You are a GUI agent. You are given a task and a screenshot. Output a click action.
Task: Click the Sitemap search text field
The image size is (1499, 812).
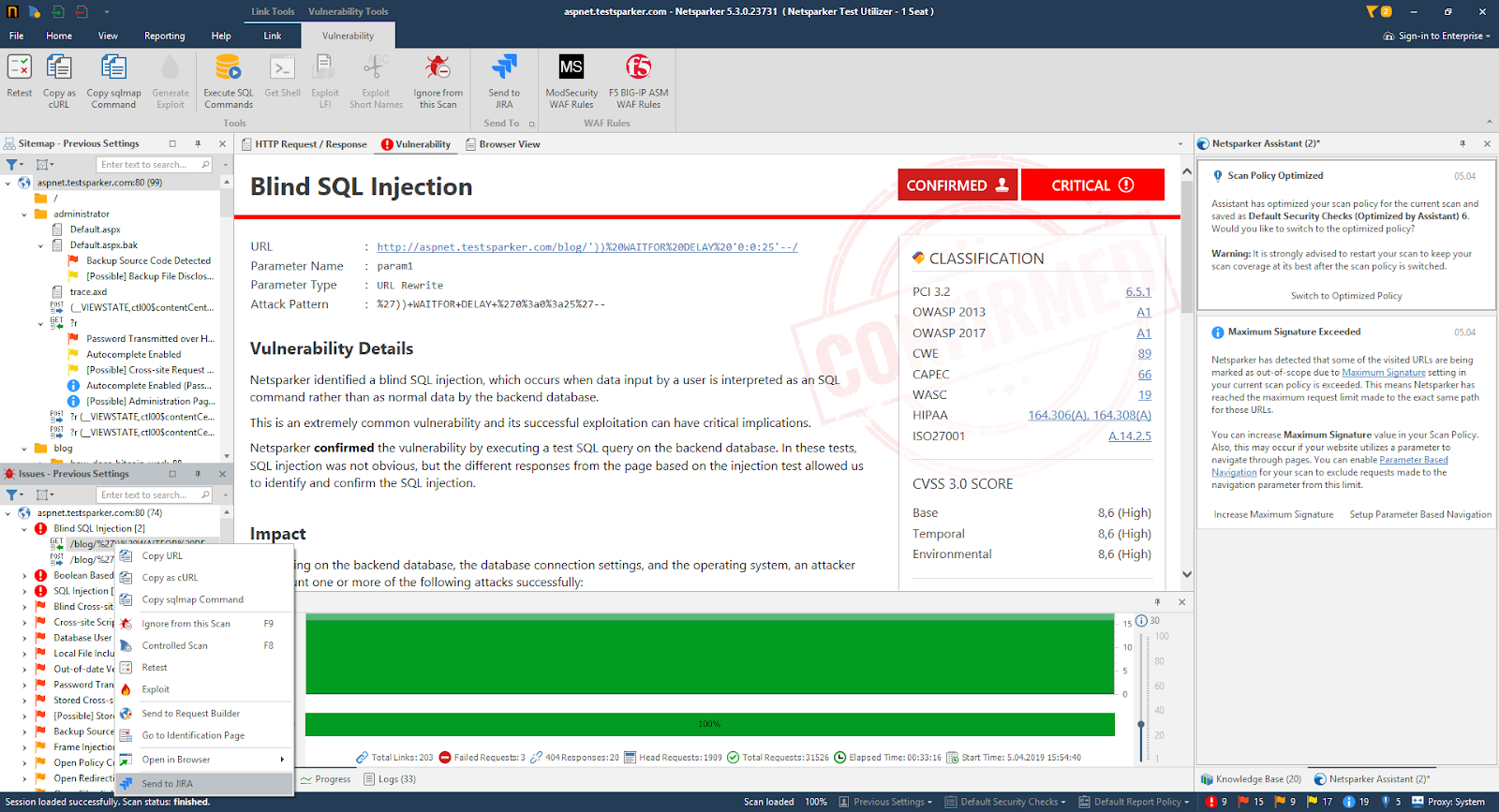click(148, 165)
